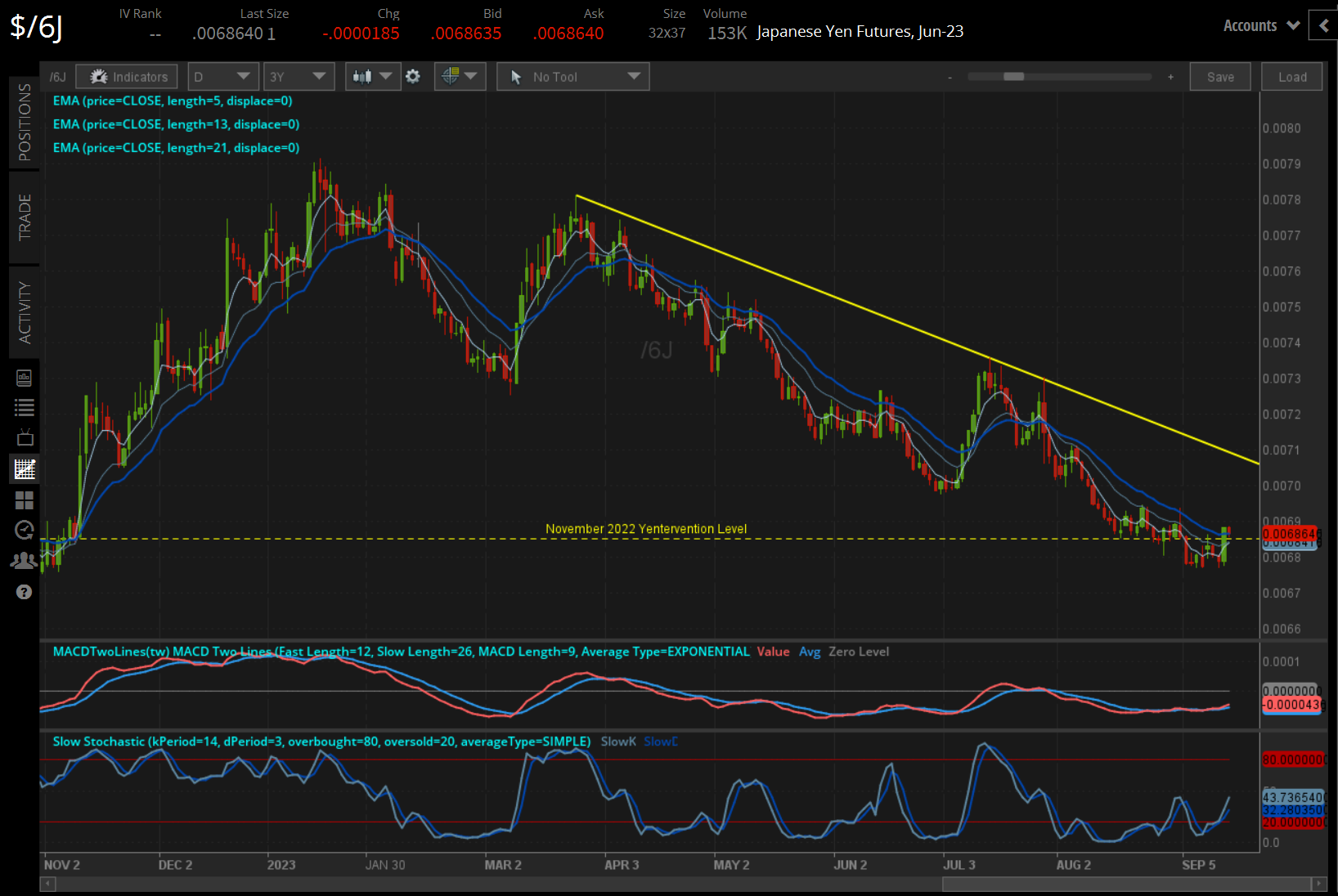Click the Load button
This screenshot has height=896, width=1338.
(x=1291, y=76)
